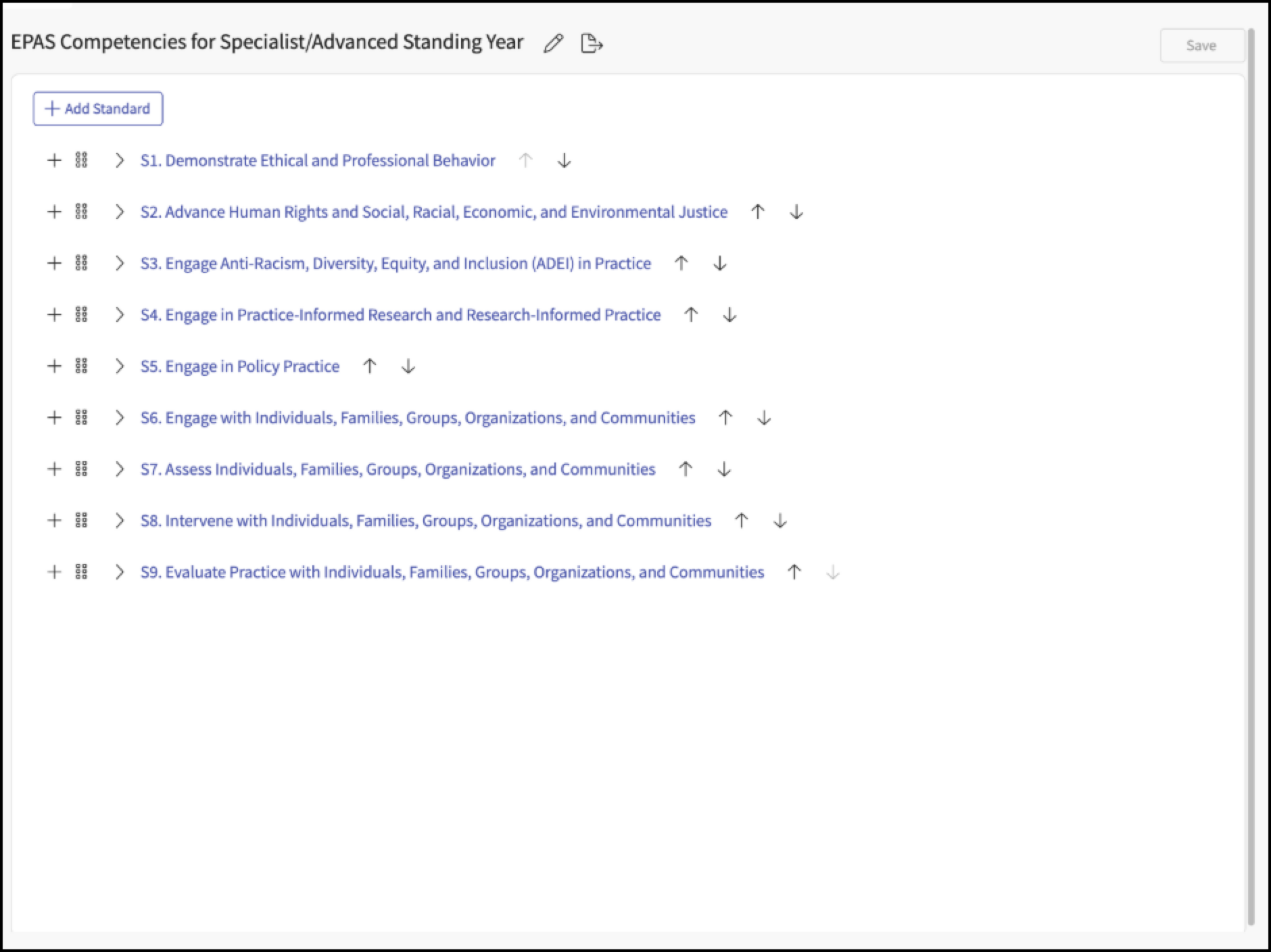
Task: Click the drag handle grip on the S7 row
Action: [x=81, y=469]
